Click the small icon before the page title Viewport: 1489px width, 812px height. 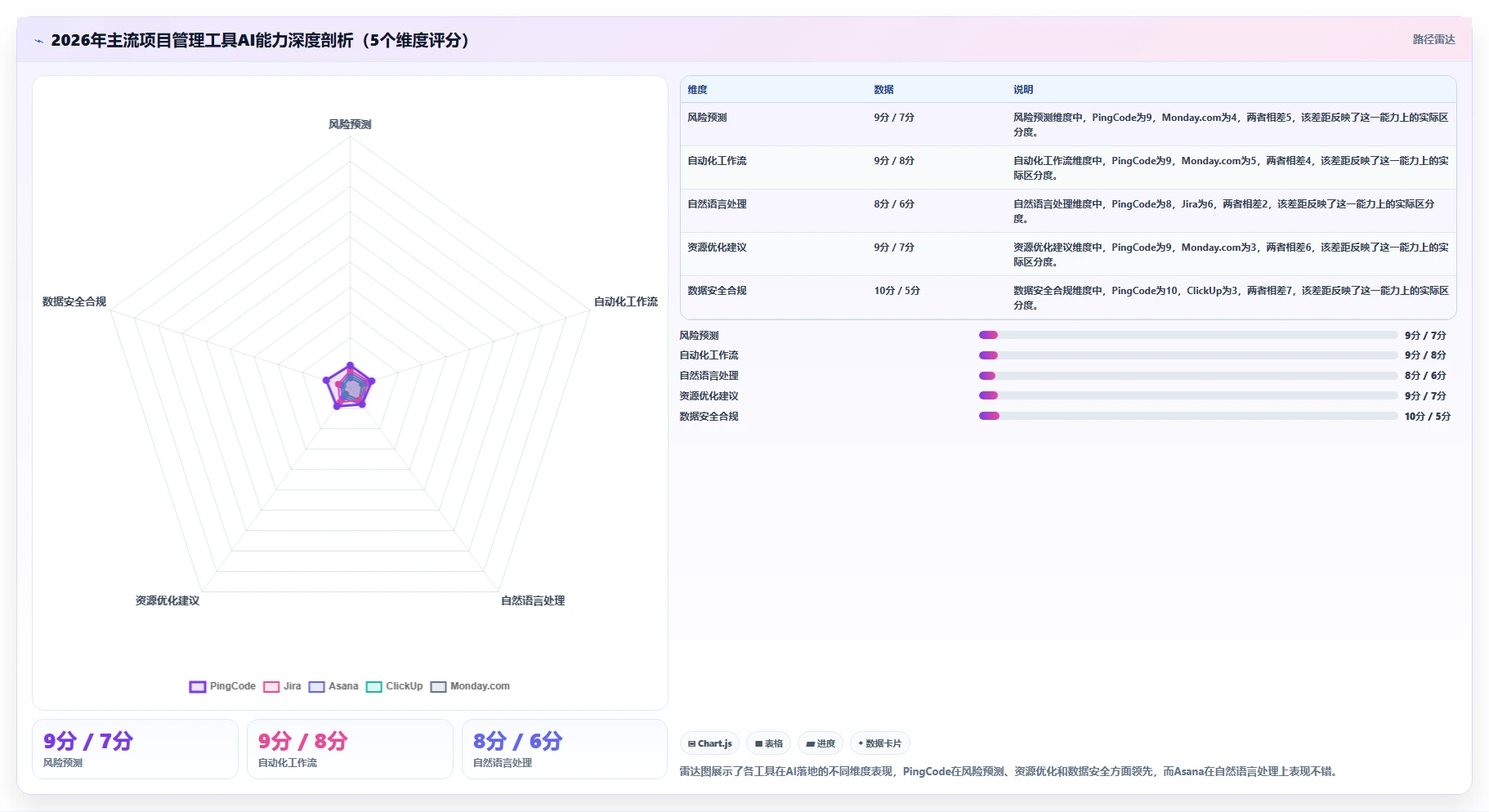click(38, 41)
